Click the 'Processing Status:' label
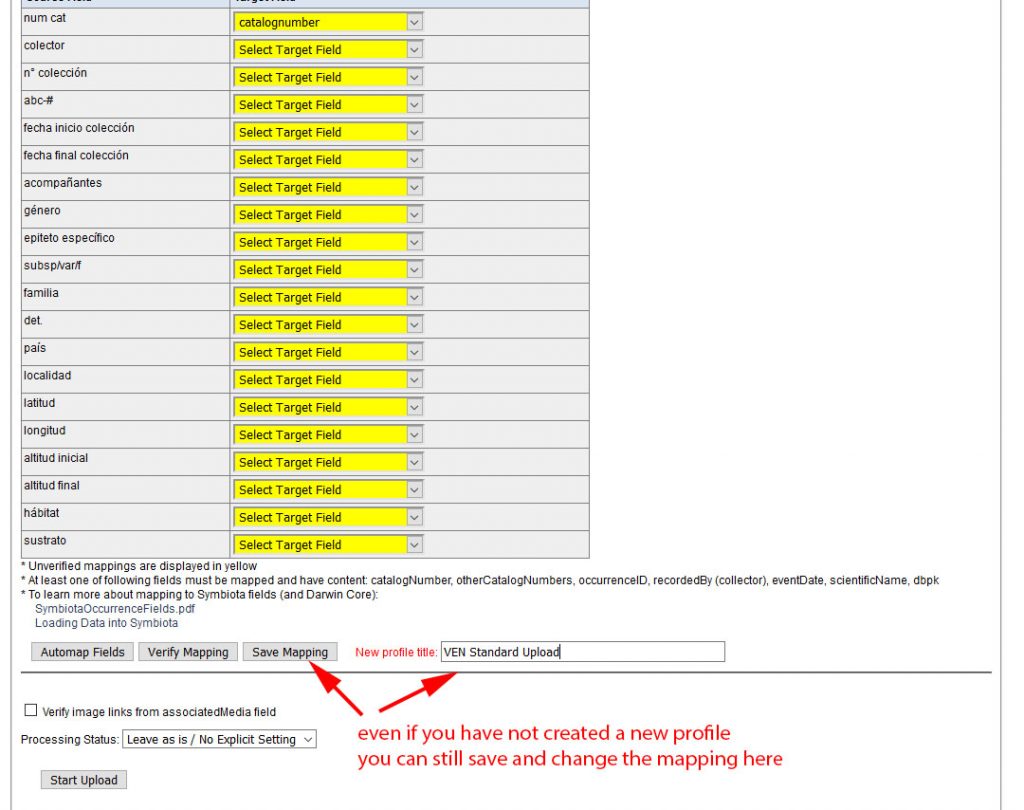This screenshot has height=810, width=1024. [x=70, y=739]
